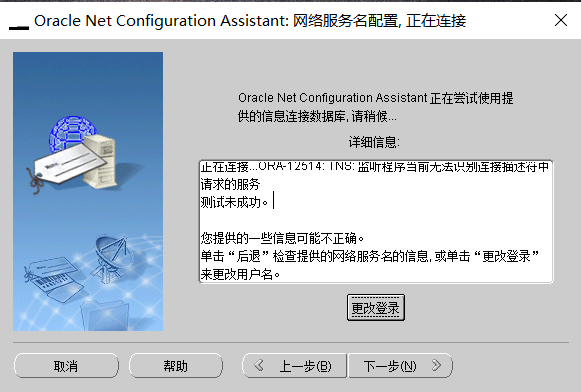Click the server tower illustration
The width and height of the screenshot is (581, 392).
click(x=99, y=160)
